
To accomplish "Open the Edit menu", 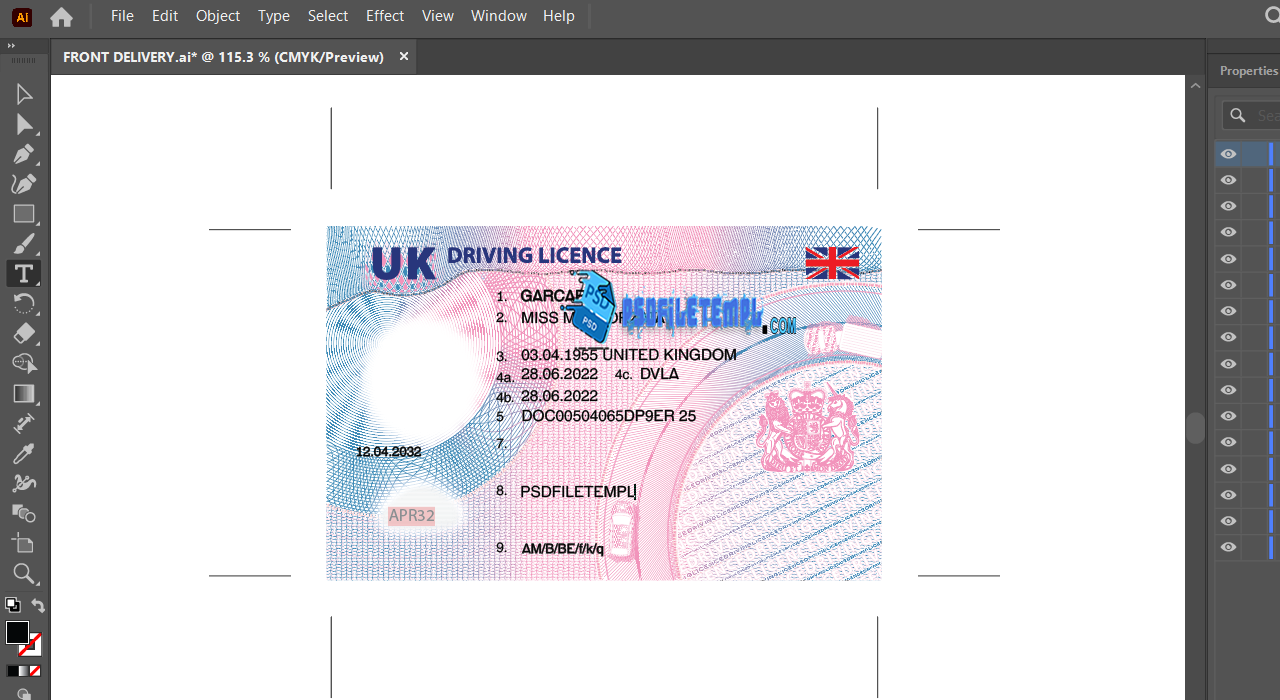I will pyautogui.click(x=165, y=16).
